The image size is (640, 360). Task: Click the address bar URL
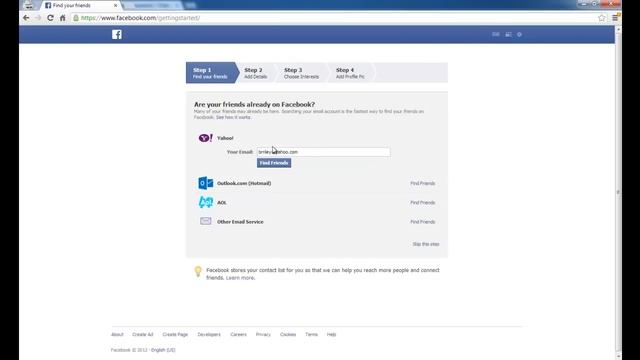140,18
